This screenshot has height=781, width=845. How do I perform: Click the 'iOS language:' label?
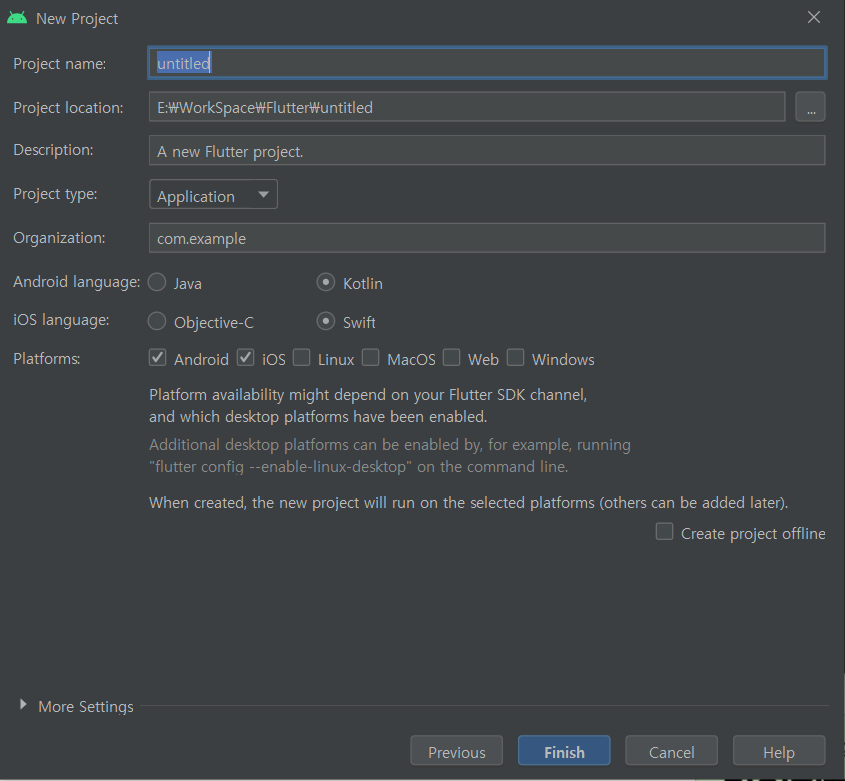click(61, 320)
